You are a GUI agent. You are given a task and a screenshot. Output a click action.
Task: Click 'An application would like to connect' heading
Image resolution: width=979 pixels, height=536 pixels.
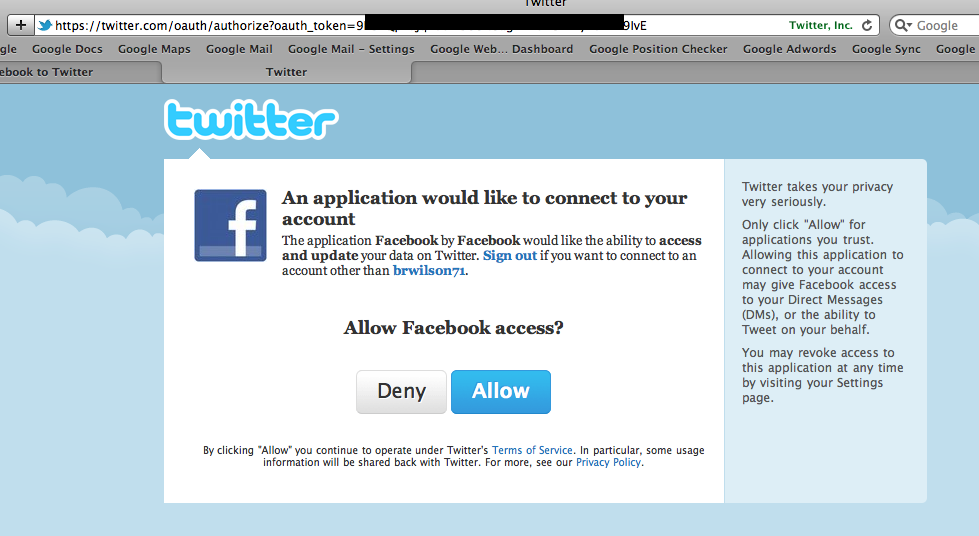484,208
